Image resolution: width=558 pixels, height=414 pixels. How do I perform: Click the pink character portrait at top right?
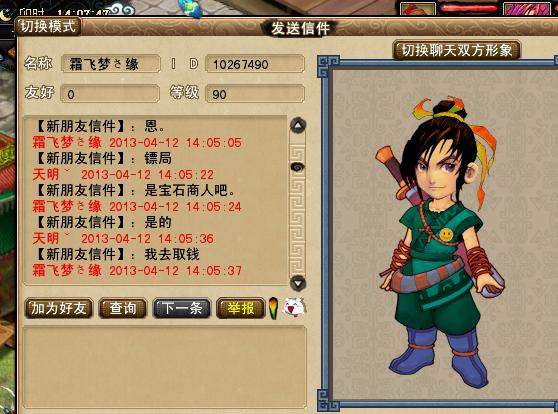pyautogui.click(x=527, y=8)
